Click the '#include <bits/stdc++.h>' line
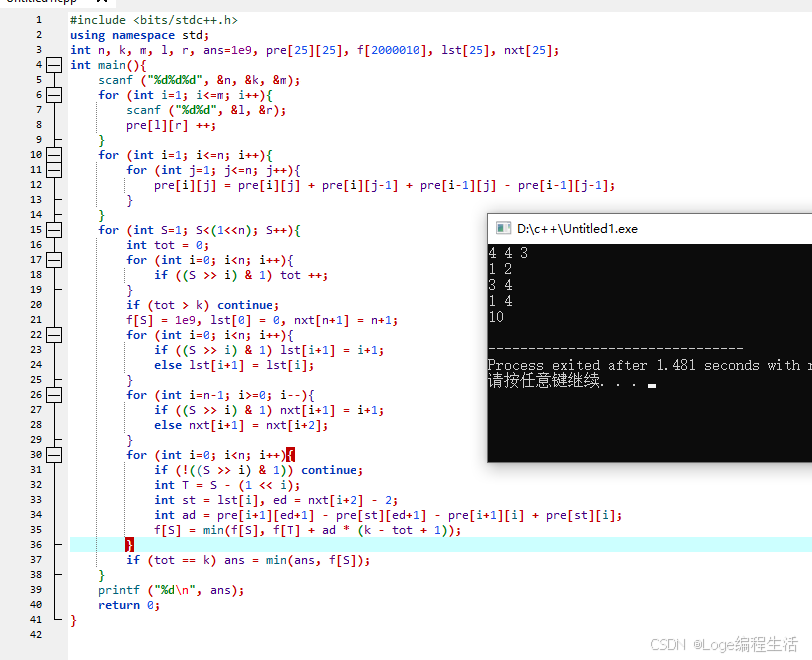The image size is (812, 660). [154, 20]
